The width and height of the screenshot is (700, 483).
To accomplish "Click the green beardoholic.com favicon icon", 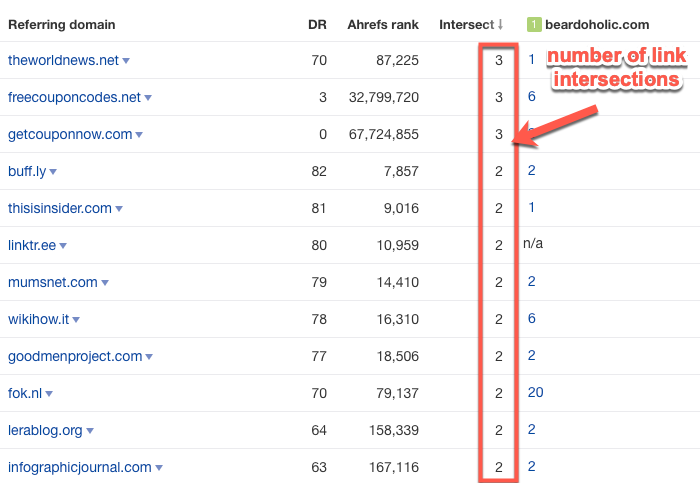I will (533, 24).
